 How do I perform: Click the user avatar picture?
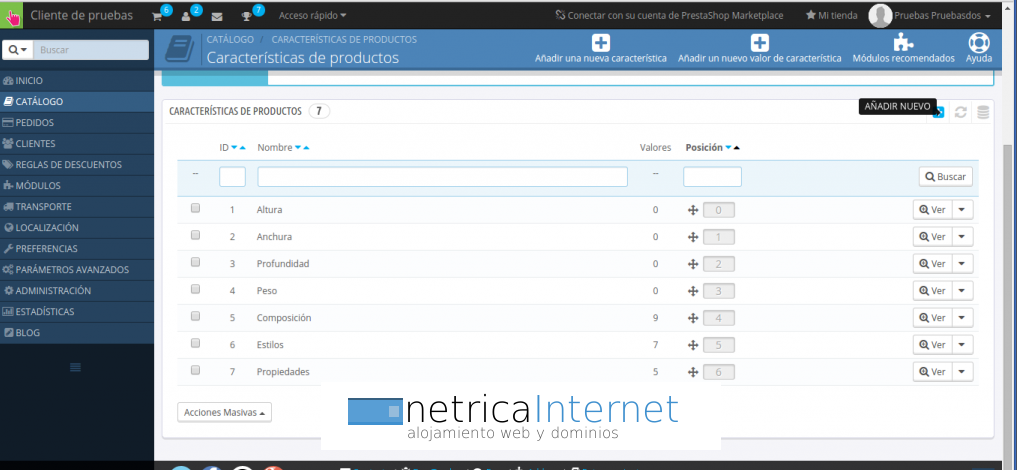(x=879, y=16)
